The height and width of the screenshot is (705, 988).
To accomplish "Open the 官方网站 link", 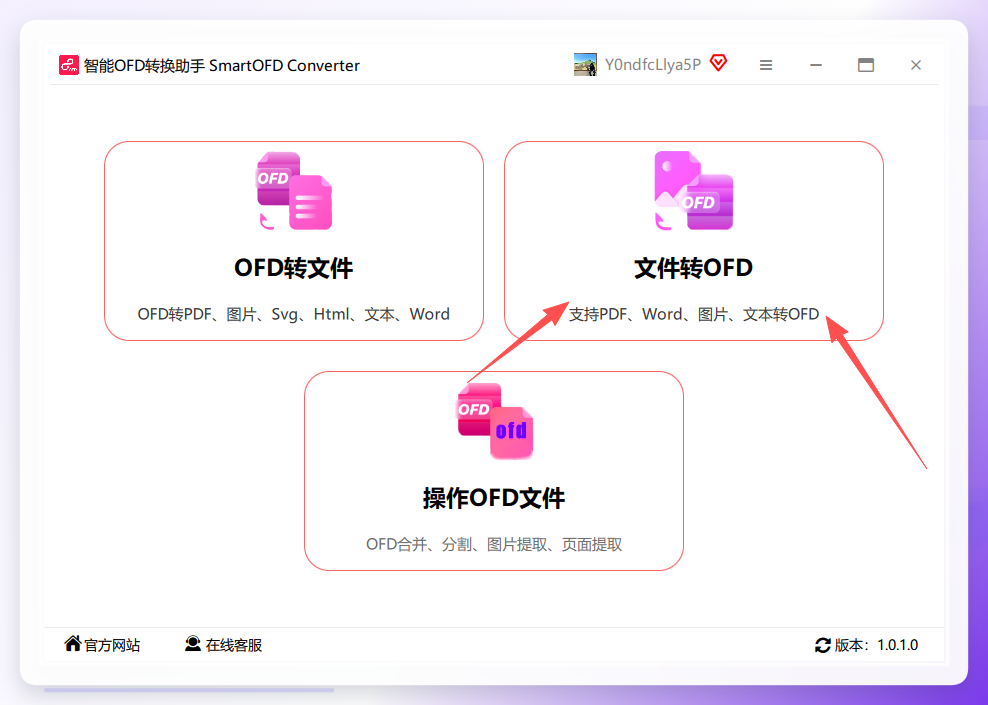I will click(112, 645).
